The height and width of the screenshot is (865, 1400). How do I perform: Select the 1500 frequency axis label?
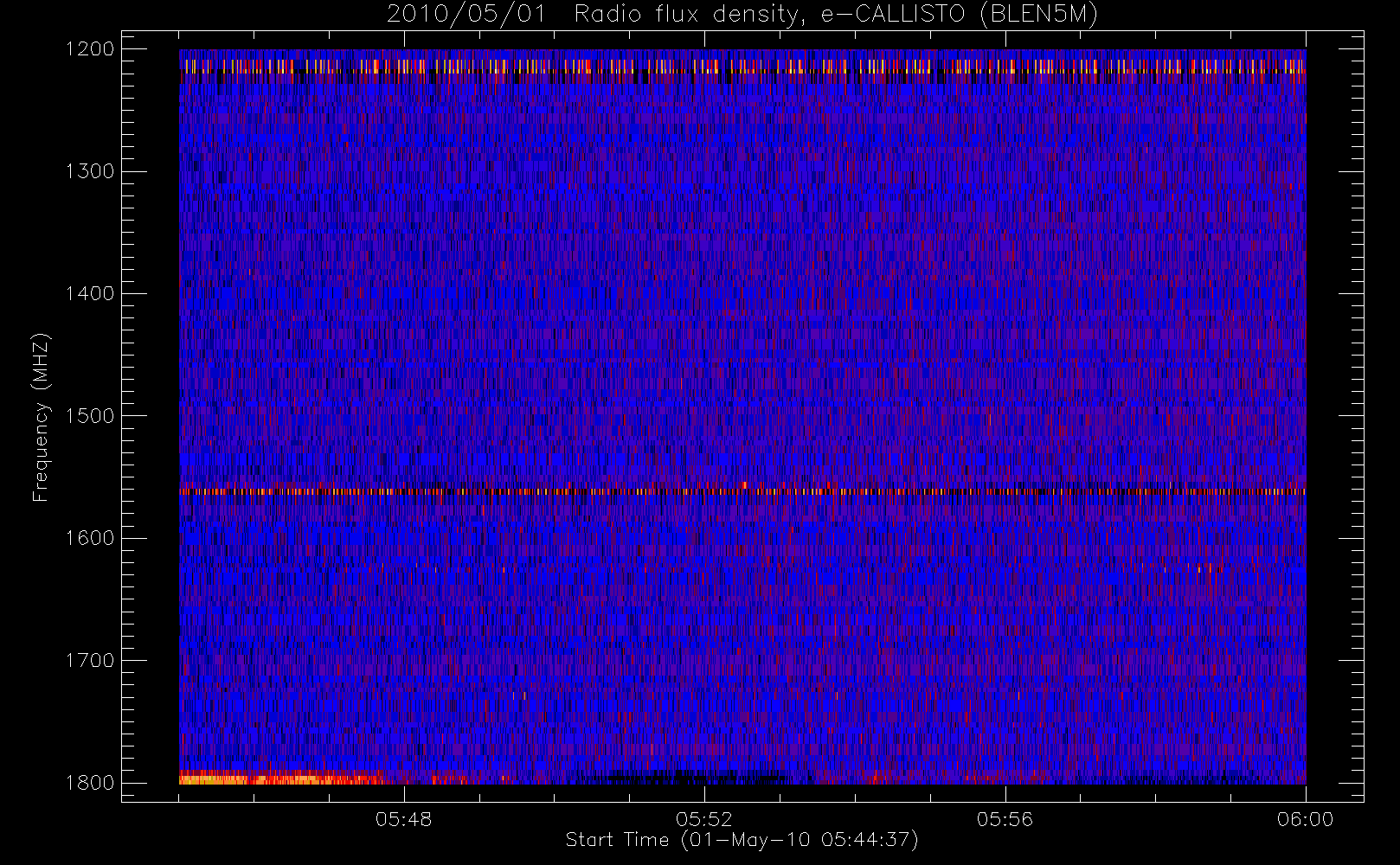pos(90,416)
